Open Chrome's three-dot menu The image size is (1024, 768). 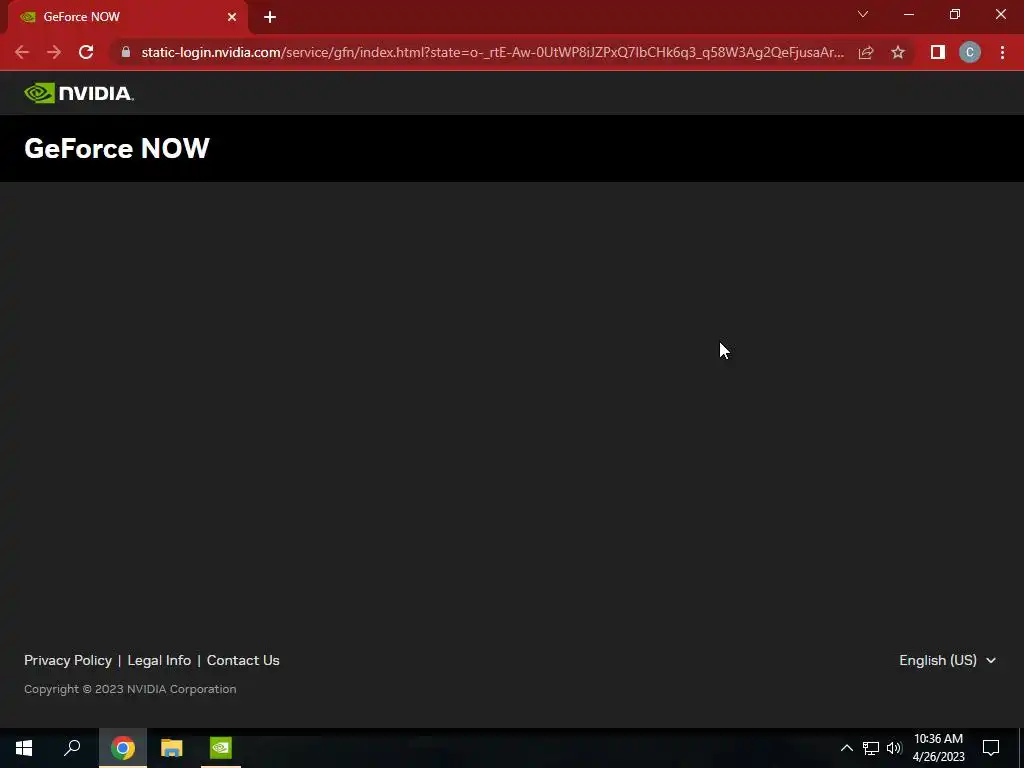click(x=1002, y=52)
